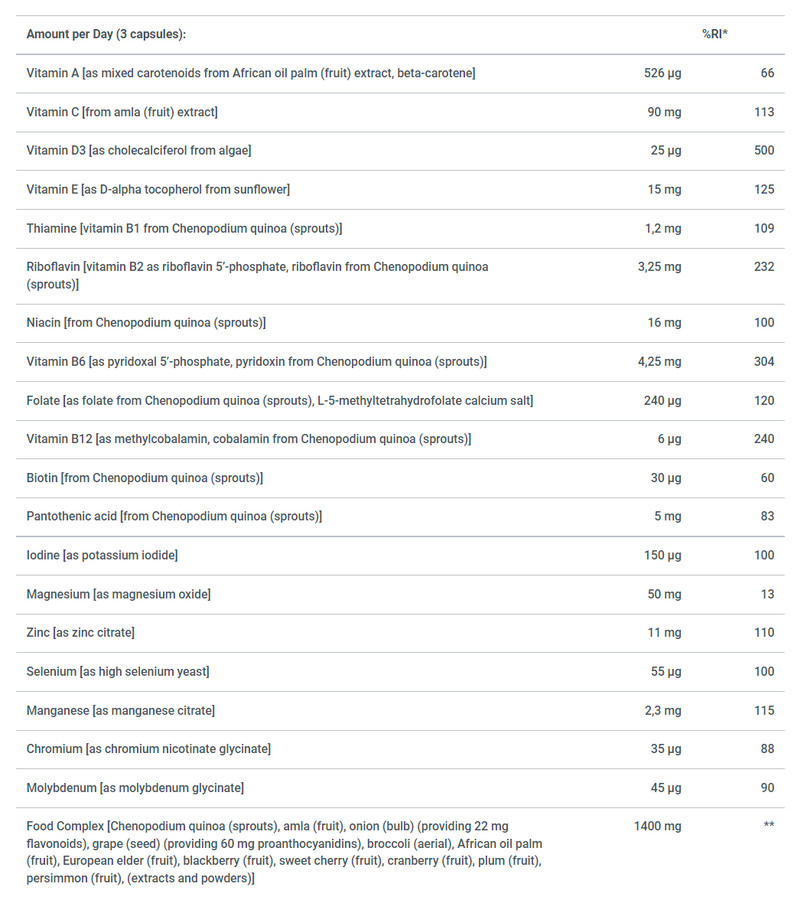Select Magnesium amount 50 mg
The width and height of the screenshot is (797, 900).
click(664, 595)
